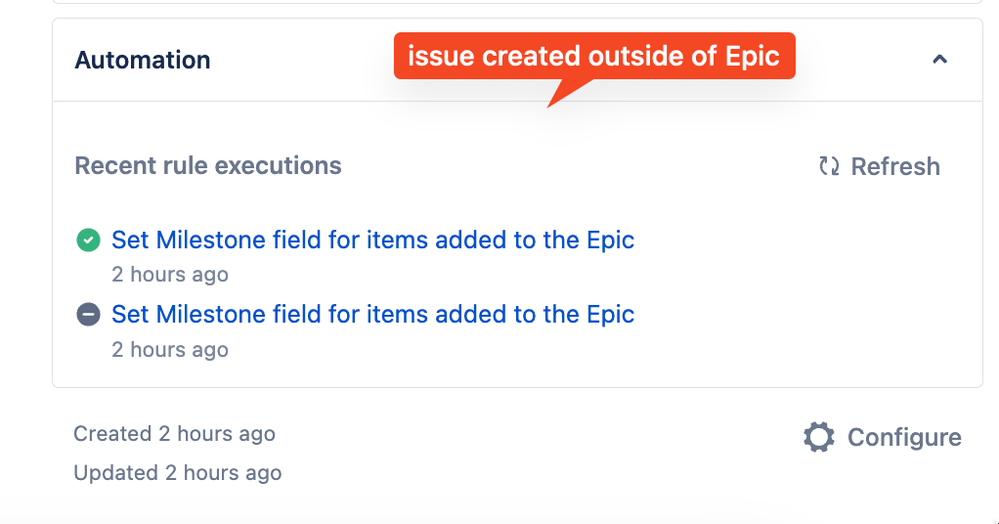Click the Automation panel title
The height and width of the screenshot is (524, 999).
point(143,60)
